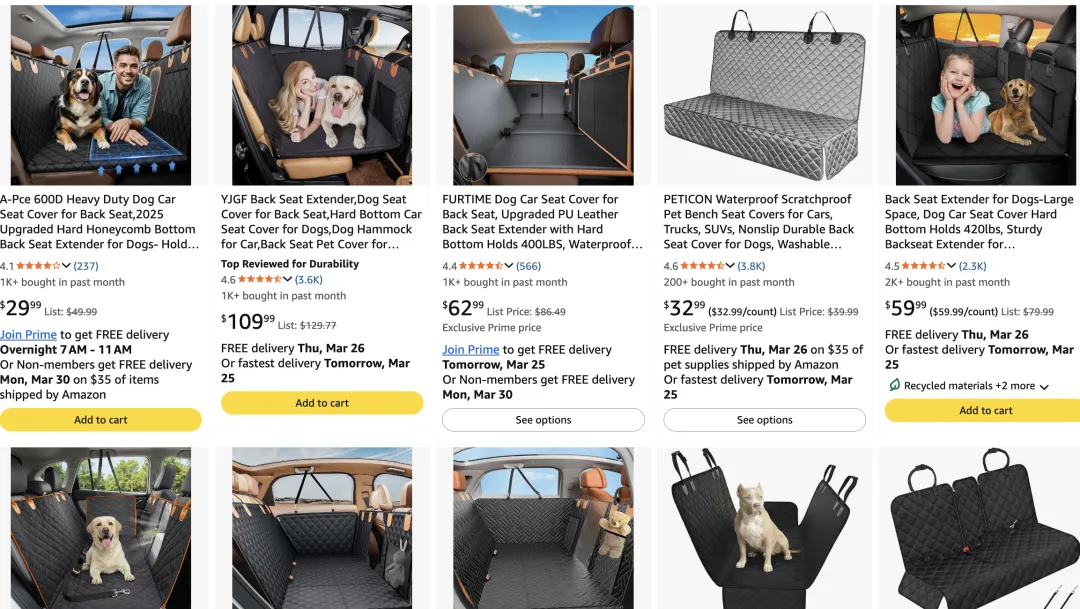This screenshot has height=609, width=1080.
Task: Click See options for the FURTIME seat cover
Action: 543,420
